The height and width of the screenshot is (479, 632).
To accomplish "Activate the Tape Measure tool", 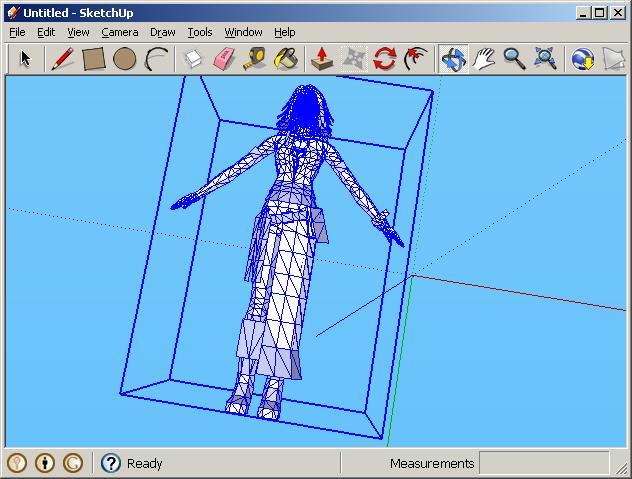I will [255, 59].
